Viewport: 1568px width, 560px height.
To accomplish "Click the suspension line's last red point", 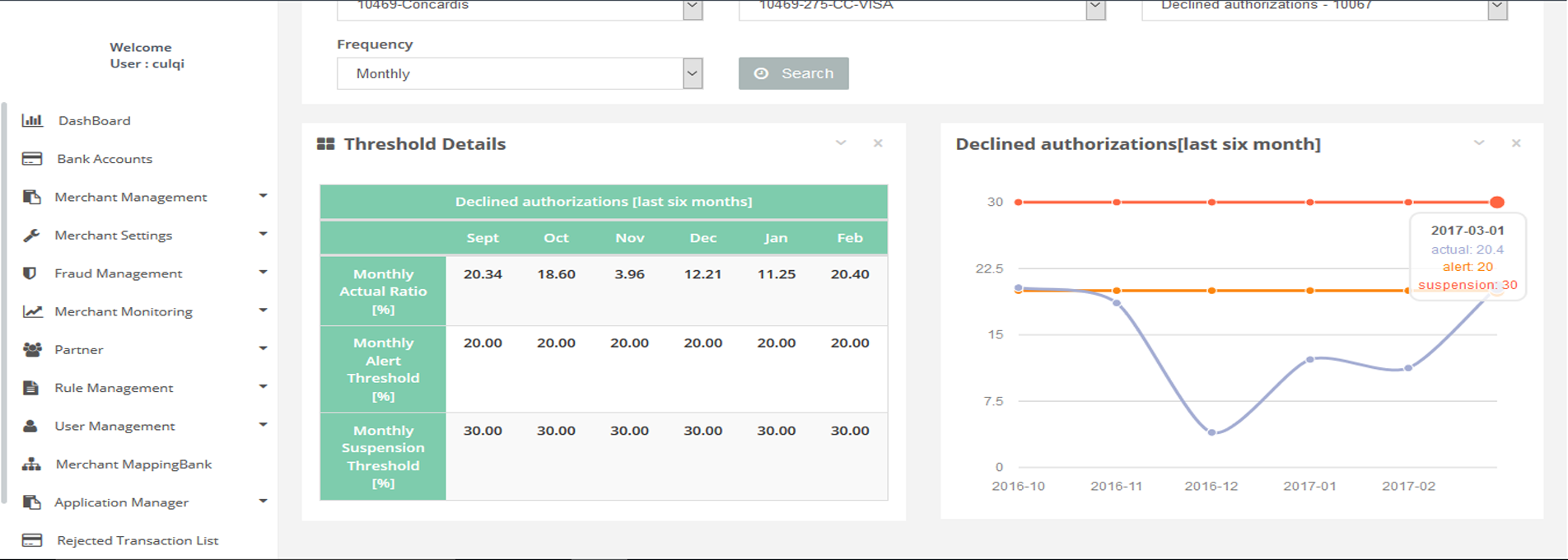I will [x=1497, y=202].
